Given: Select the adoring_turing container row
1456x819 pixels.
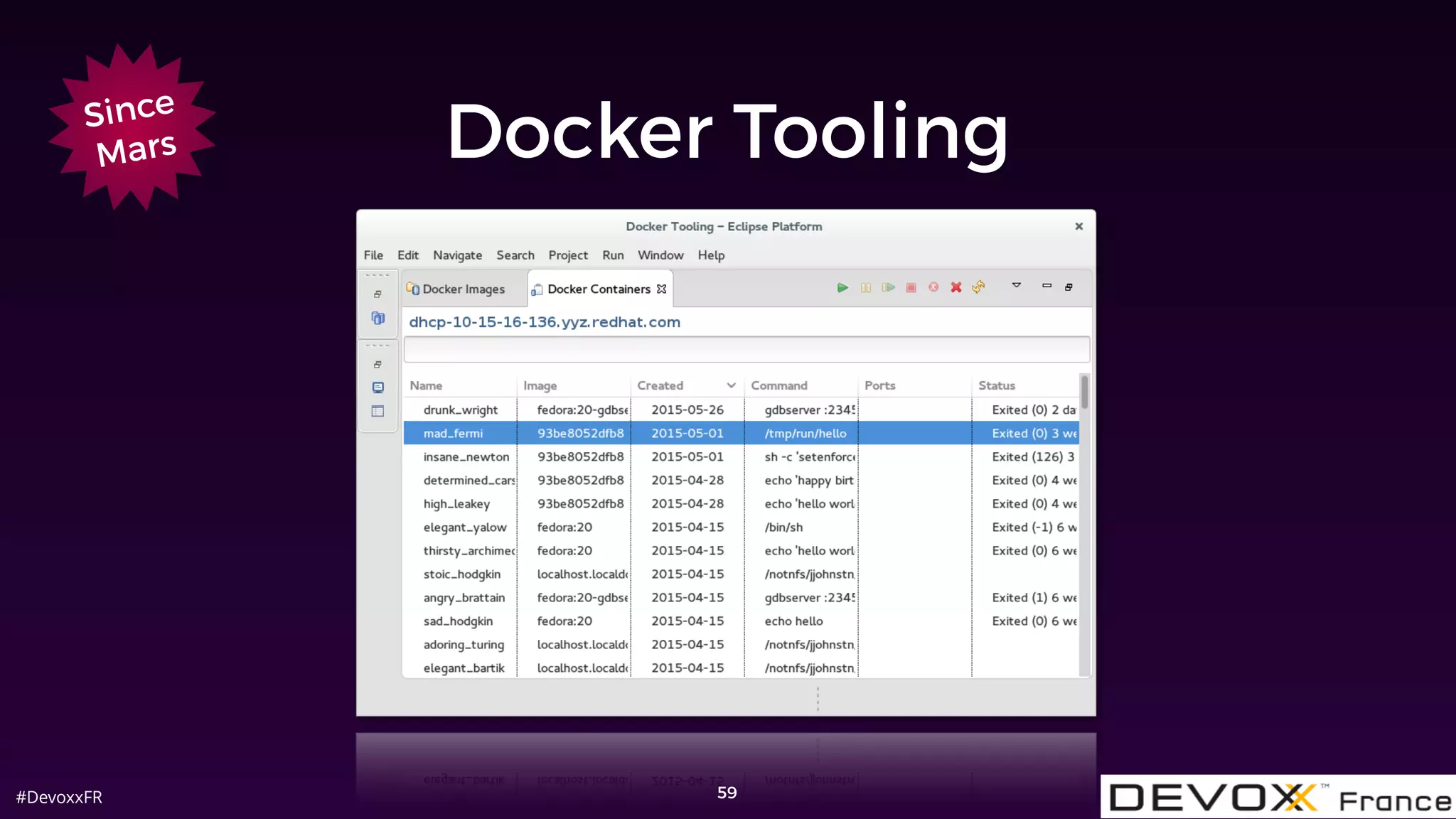Looking at the screenshot, I should click(x=742, y=644).
